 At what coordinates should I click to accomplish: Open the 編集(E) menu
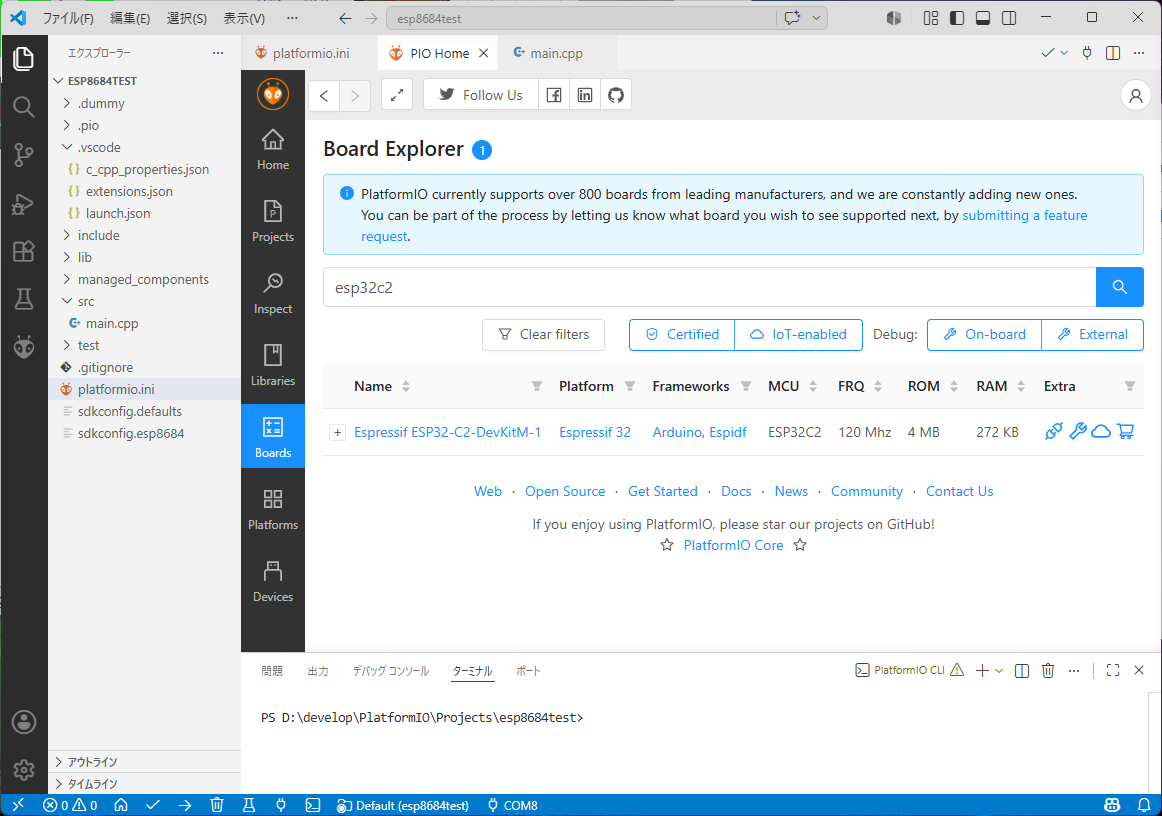(x=130, y=18)
